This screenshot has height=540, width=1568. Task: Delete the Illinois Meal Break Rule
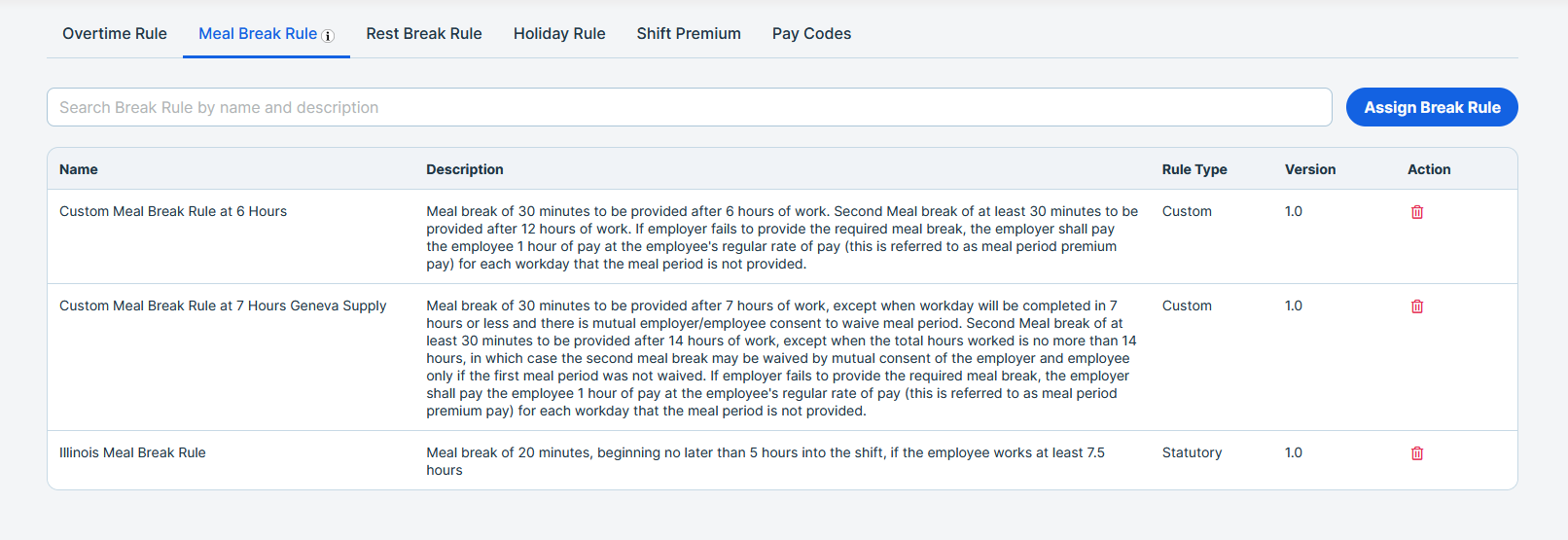(1417, 453)
